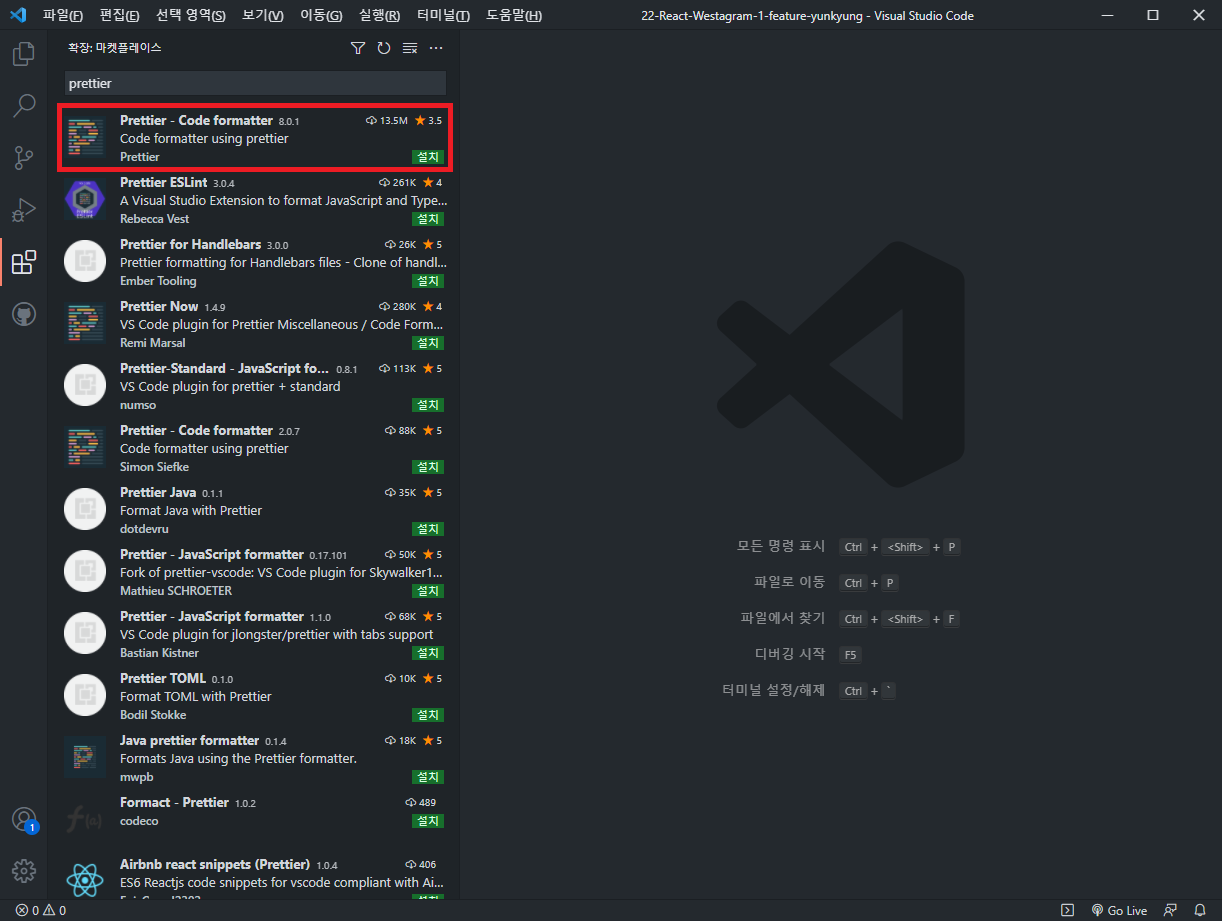Click publisher name Remi Marsal
Viewport: 1222px width, 921px height.
[152, 343]
